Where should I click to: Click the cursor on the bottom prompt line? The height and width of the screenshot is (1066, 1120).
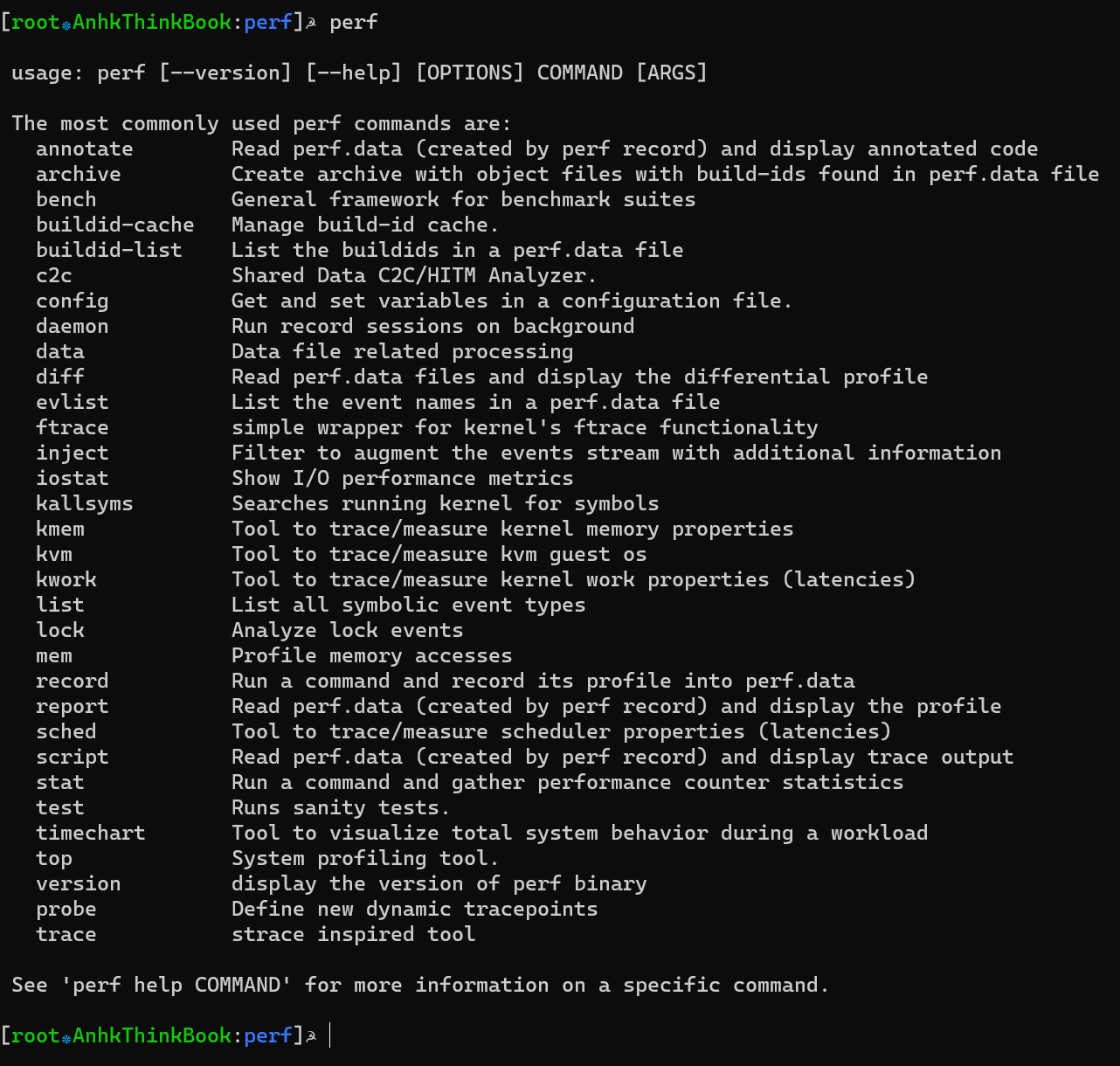(330, 1036)
